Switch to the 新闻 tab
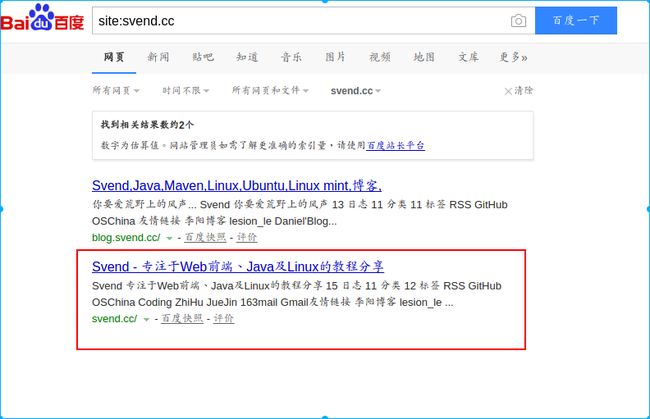This screenshot has width=650, height=419. pos(158,57)
